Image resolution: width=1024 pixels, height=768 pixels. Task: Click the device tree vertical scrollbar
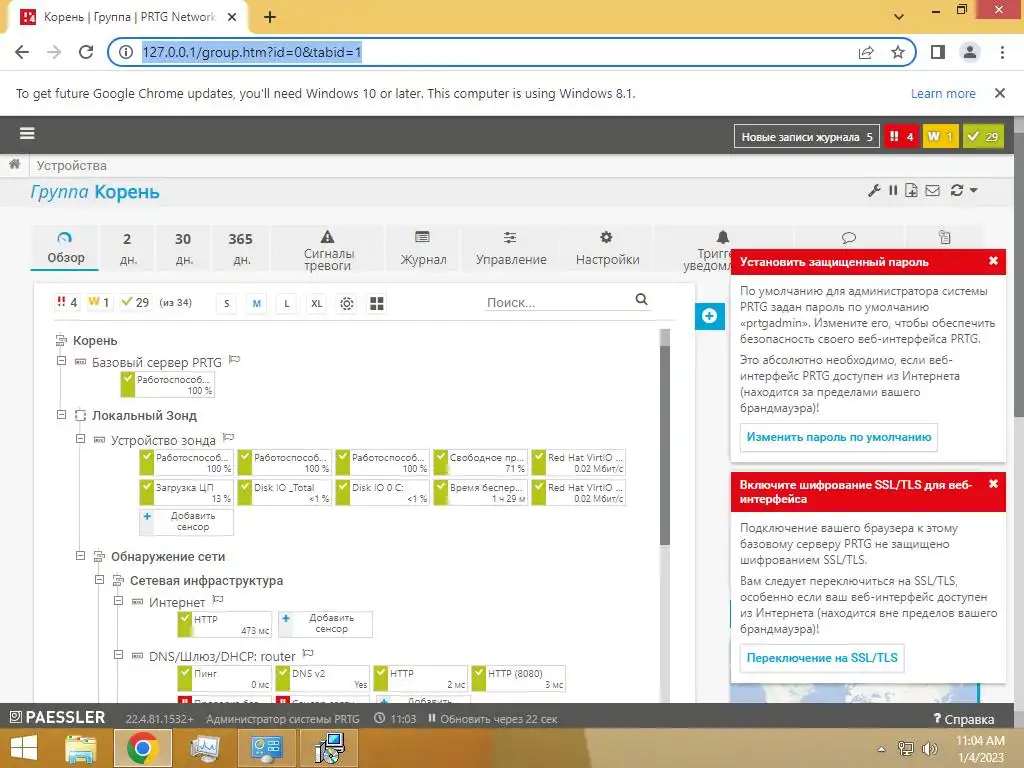(x=665, y=444)
